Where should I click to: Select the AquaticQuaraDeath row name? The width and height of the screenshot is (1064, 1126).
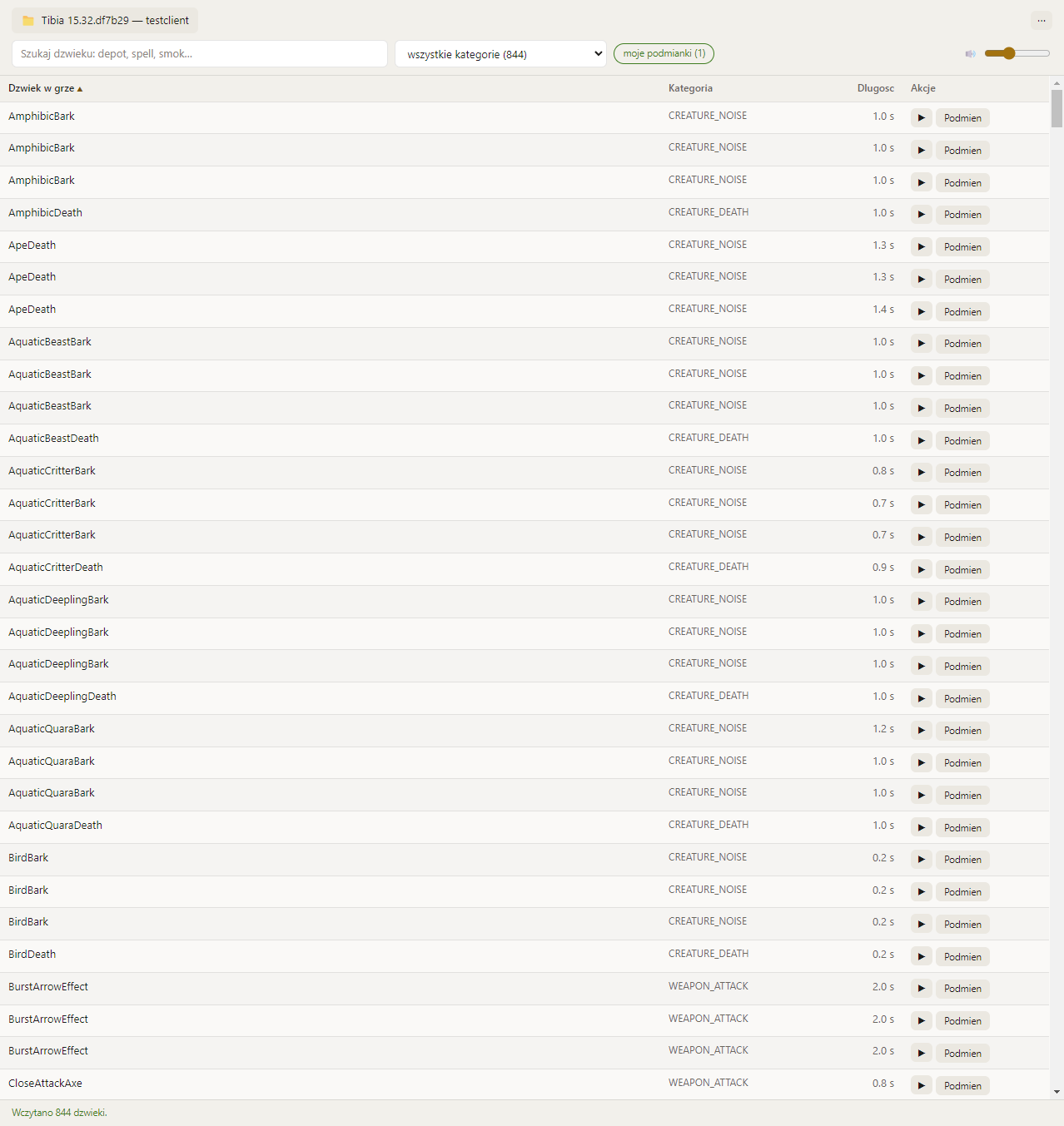click(x=56, y=826)
